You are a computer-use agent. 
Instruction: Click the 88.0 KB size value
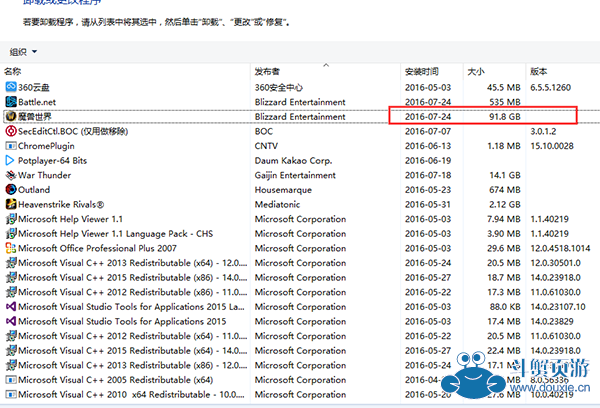pyautogui.click(x=505, y=307)
